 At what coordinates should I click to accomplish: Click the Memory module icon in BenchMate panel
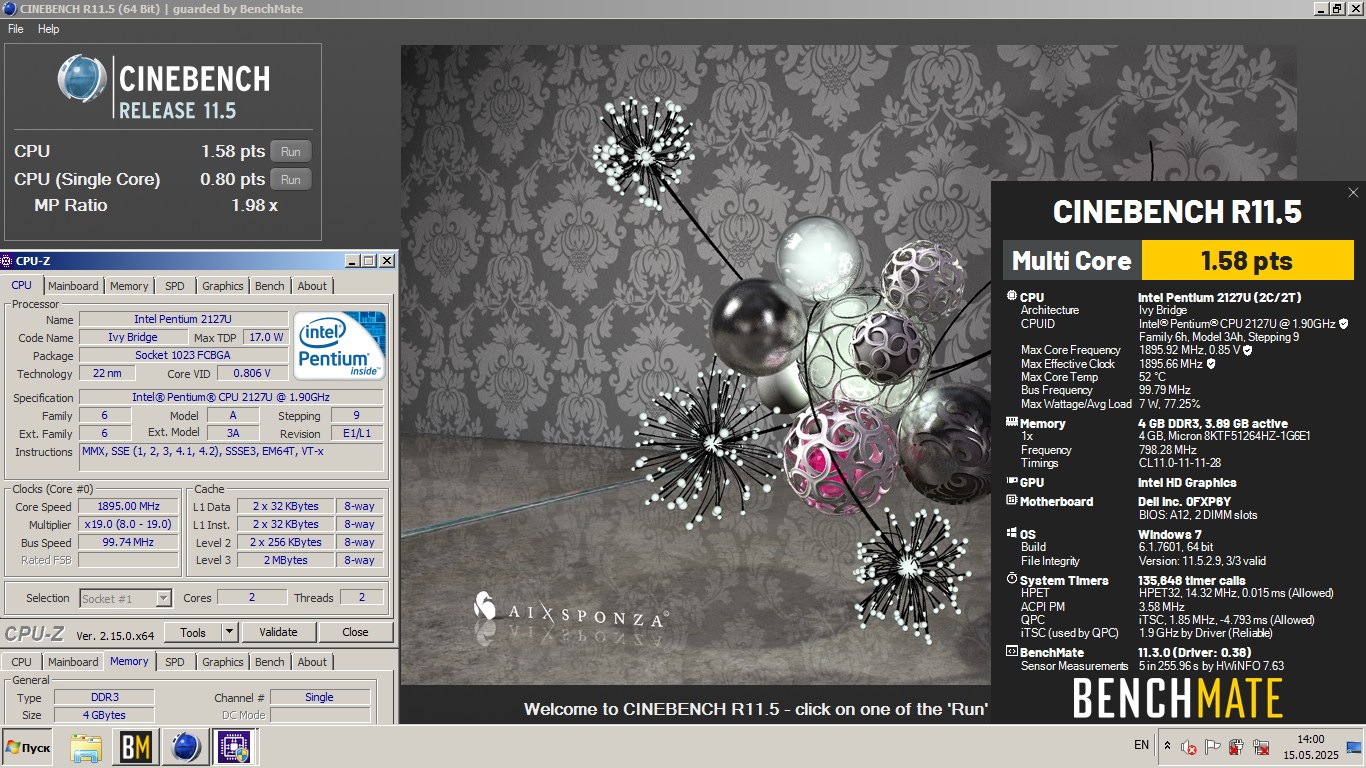pos(1011,423)
